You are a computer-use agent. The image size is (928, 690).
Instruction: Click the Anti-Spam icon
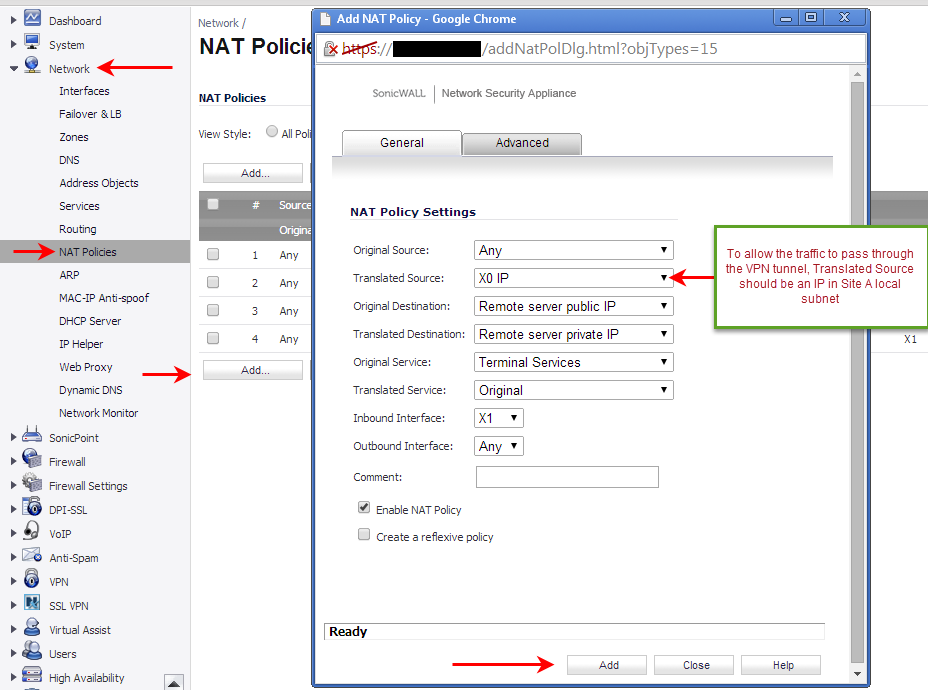(x=32, y=557)
